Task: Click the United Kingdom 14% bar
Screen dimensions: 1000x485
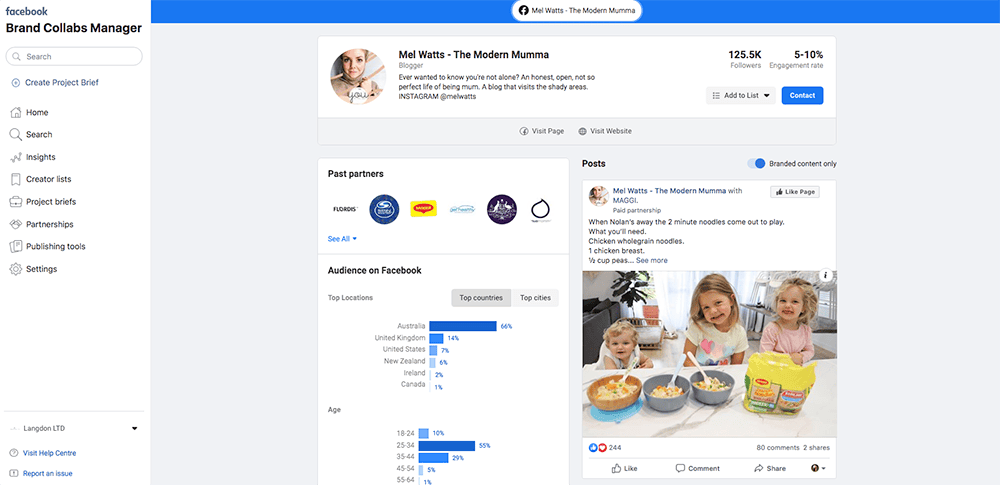Action: 437,338
